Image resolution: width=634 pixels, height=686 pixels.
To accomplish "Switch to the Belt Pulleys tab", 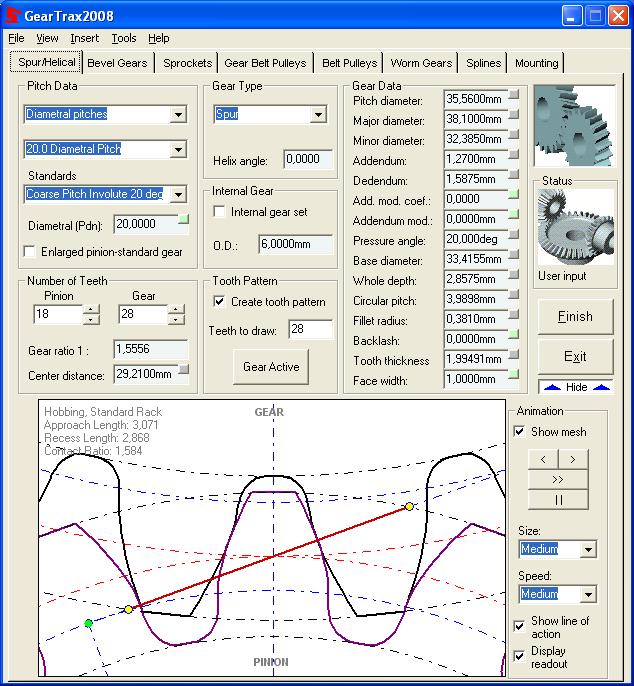I will click(x=350, y=63).
